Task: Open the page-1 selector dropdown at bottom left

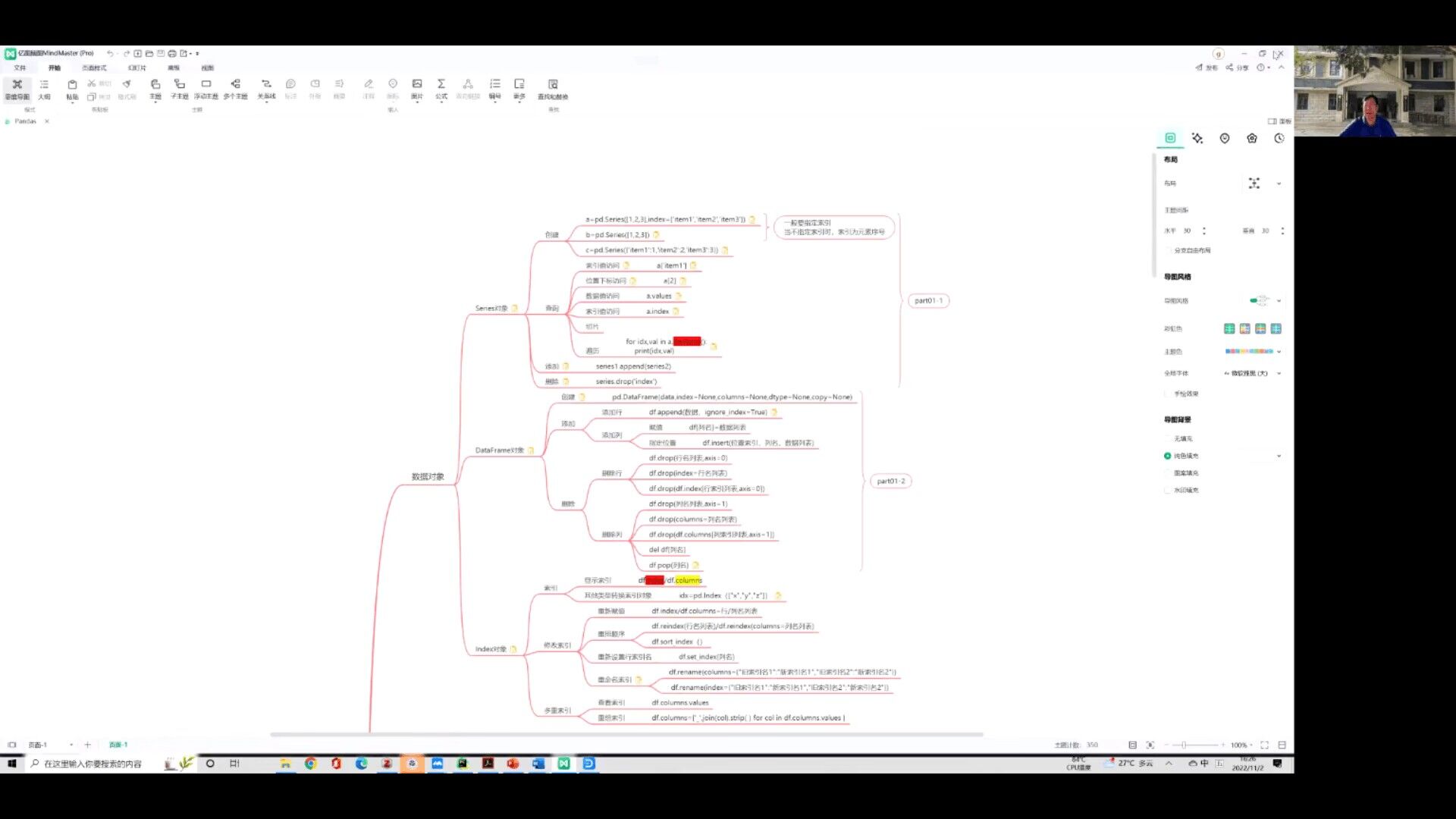Action: pyautogui.click(x=71, y=745)
